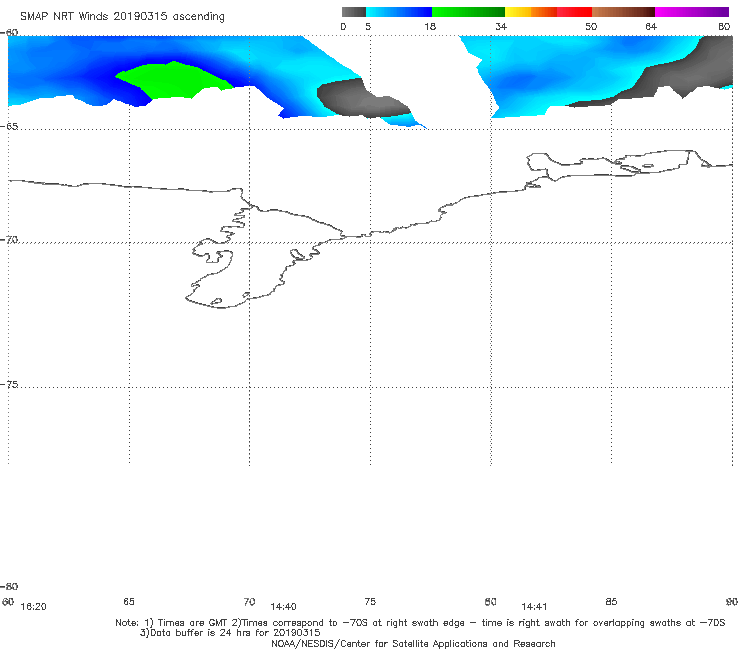Choose the green segment of the color bar
740x650 pixels.
468,12
